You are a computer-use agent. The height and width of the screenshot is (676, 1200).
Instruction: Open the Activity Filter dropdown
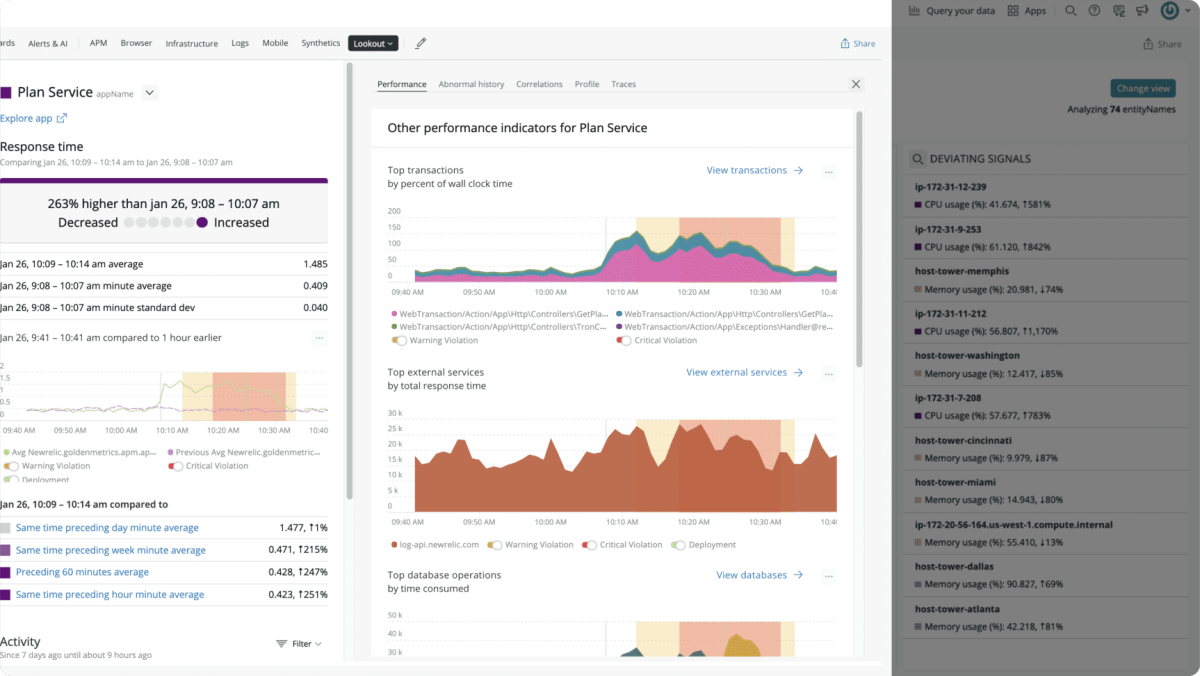click(300, 644)
